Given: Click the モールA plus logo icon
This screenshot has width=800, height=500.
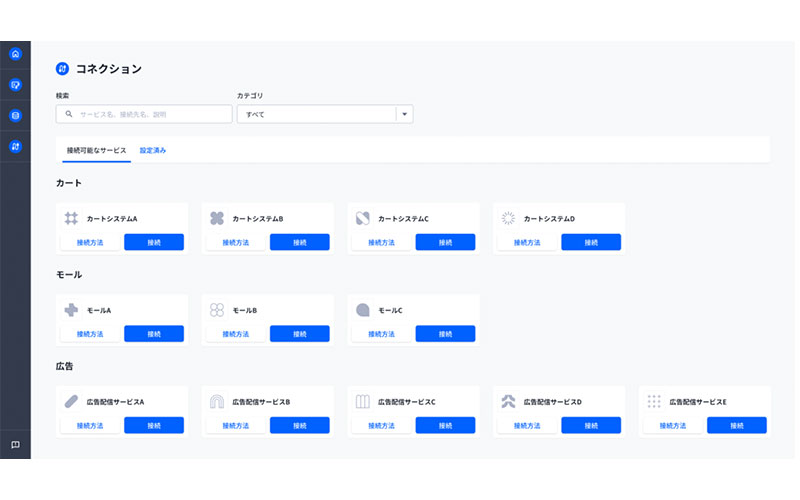Looking at the screenshot, I should click(71, 310).
